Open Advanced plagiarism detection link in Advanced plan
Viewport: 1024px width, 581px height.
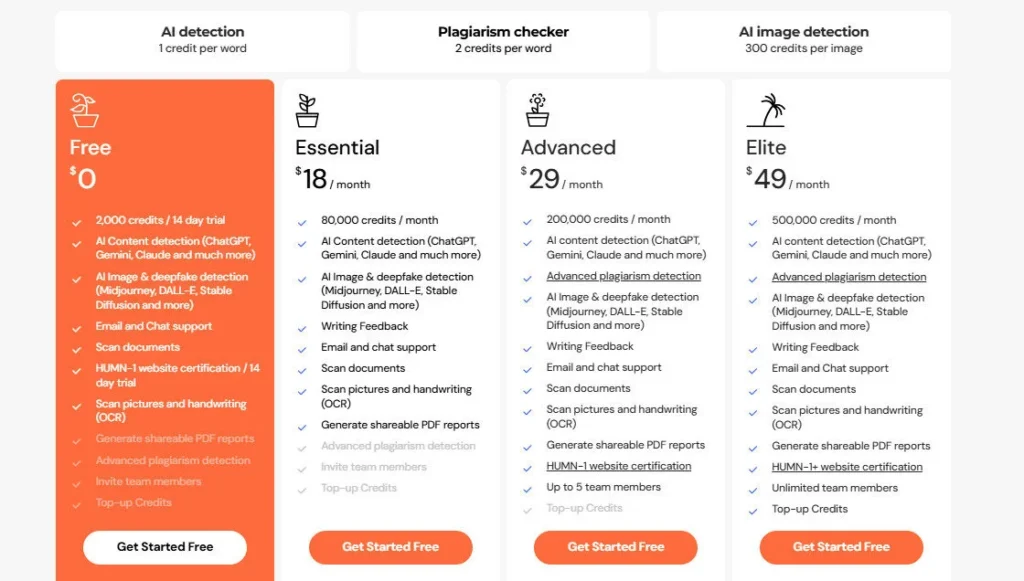[x=623, y=276]
